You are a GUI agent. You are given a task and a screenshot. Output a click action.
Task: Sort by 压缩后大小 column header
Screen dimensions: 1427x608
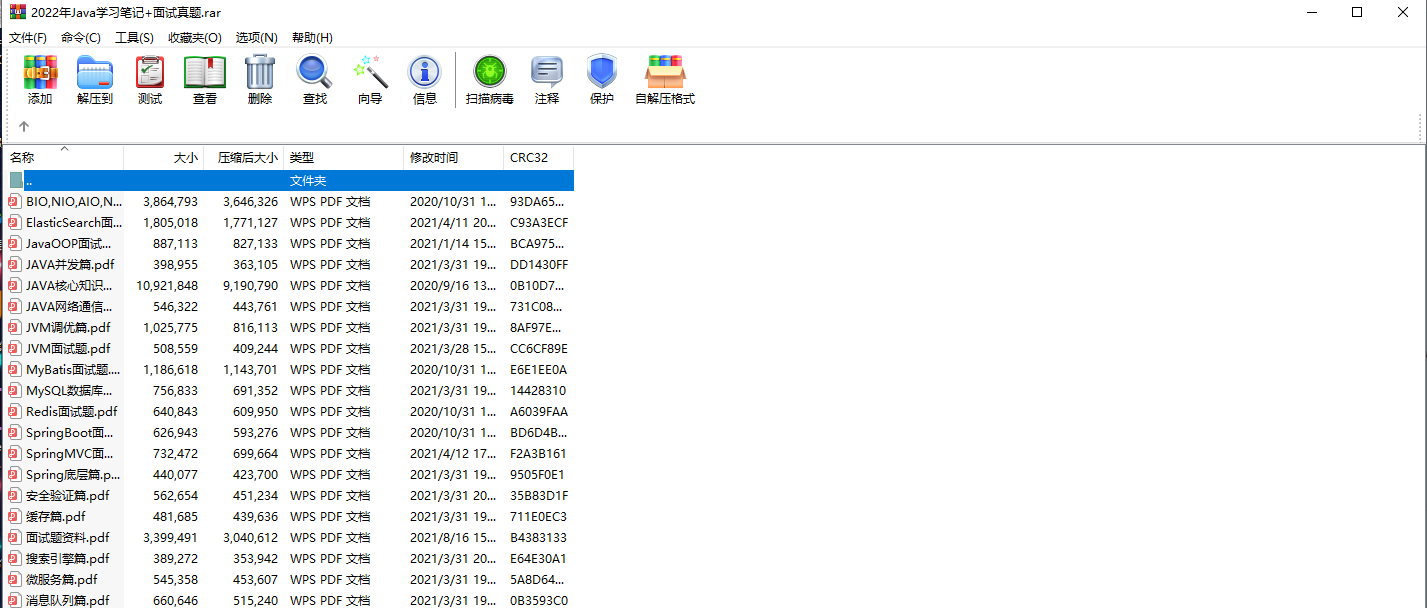pos(244,158)
